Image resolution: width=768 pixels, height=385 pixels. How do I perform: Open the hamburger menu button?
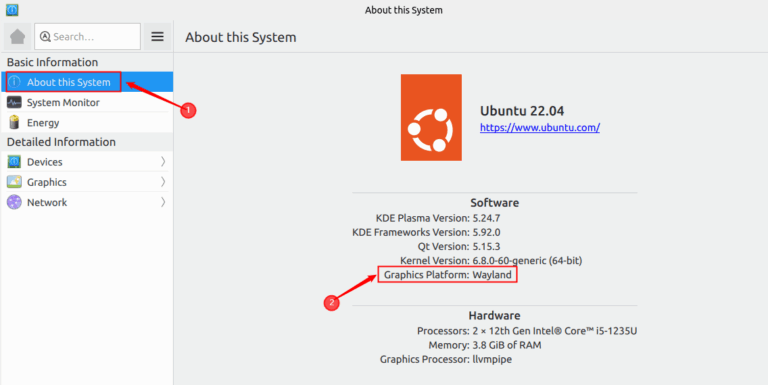[157, 36]
